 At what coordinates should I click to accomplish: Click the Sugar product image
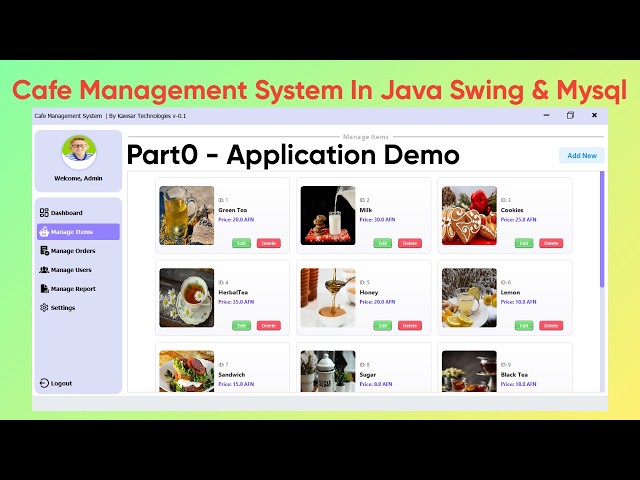coord(328,371)
